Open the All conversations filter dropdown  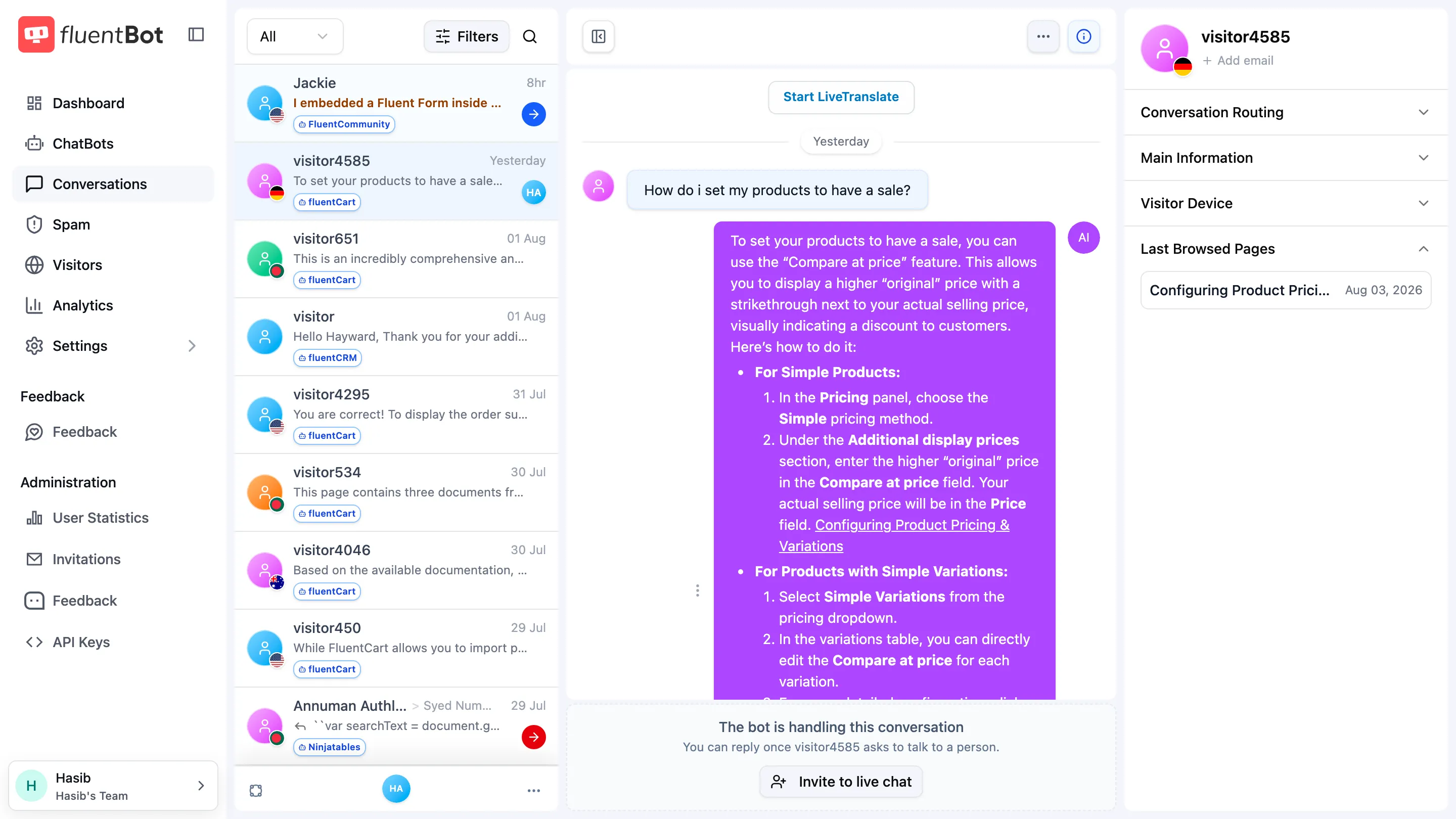coord(295,37)
